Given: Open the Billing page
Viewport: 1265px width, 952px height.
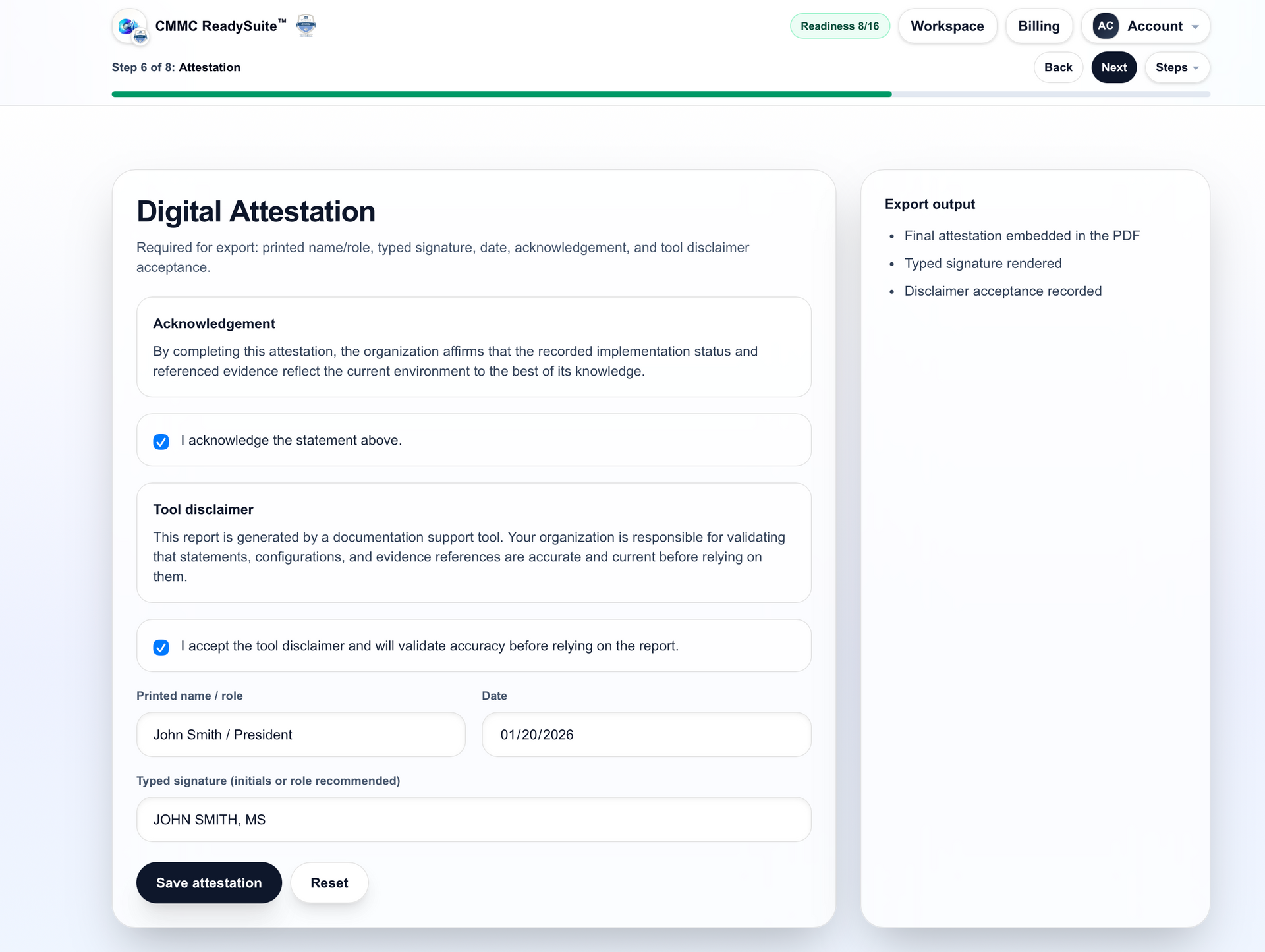Looking at the screenshot, I should (x=1038, y=26).
